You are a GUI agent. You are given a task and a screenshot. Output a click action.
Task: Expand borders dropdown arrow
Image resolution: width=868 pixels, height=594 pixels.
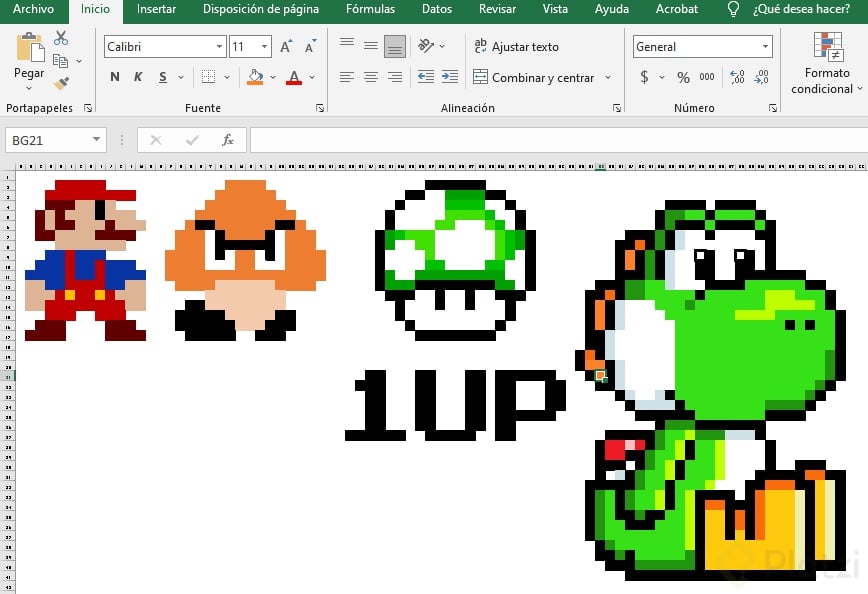[x=227, y=77]
